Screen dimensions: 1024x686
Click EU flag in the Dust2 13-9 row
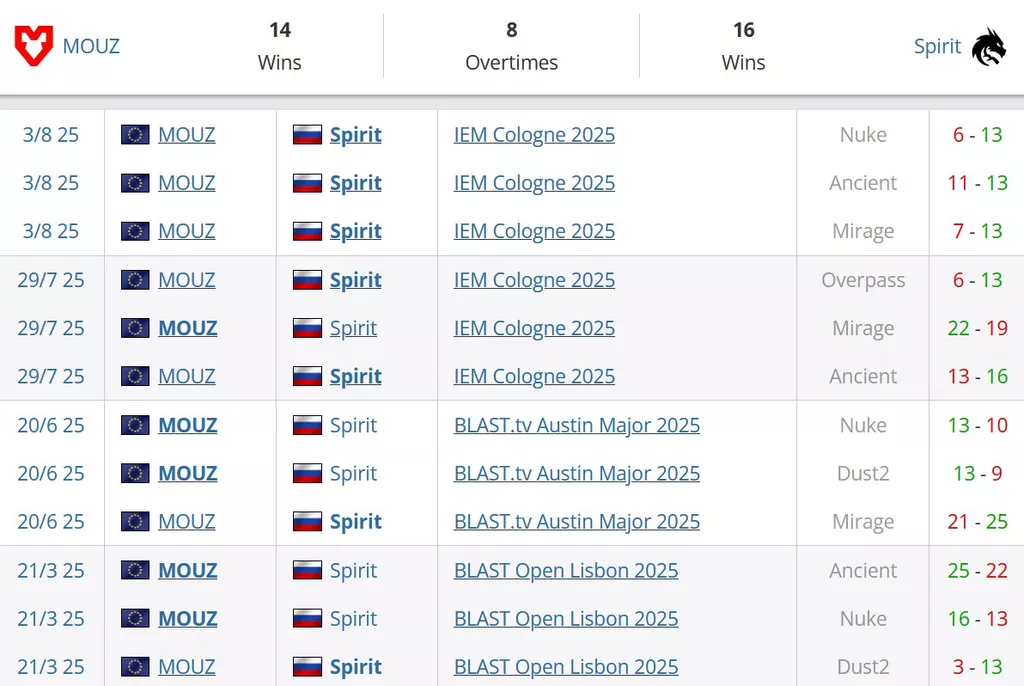coord(135,473)
